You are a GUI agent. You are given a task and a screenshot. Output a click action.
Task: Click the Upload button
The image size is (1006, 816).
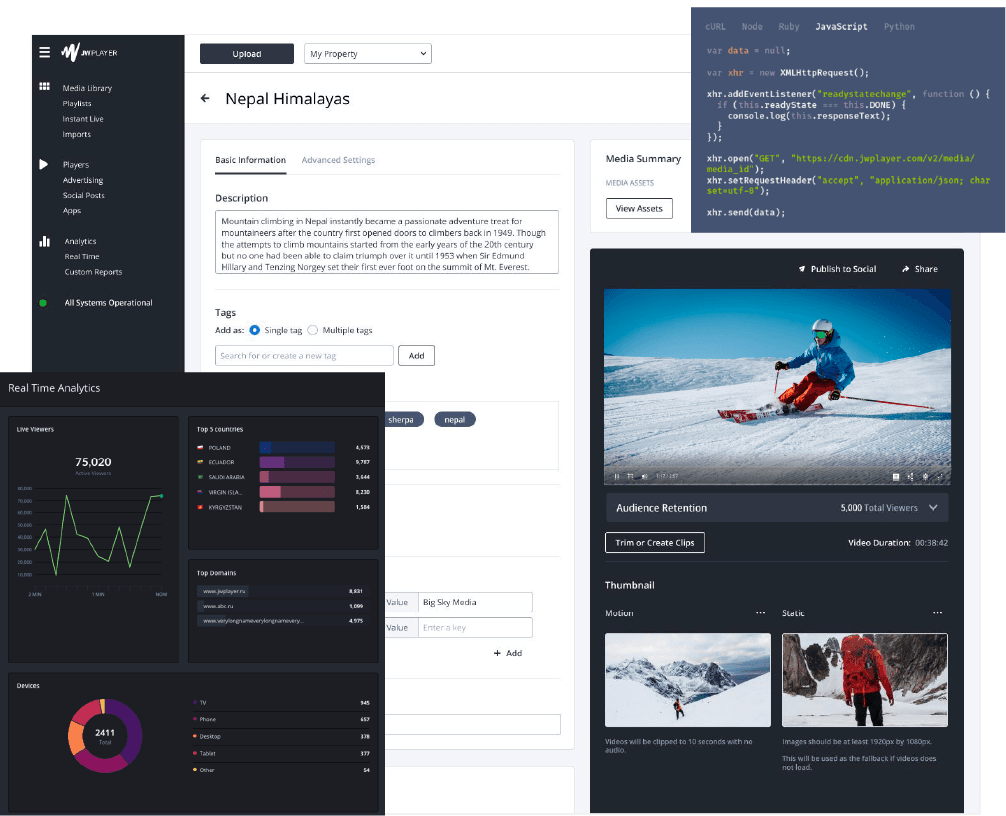tap(247, 54)
